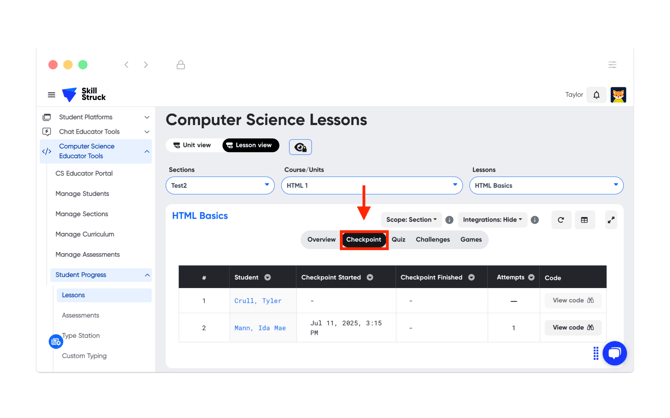
Task: Click the info icon next to Scope
Action: [449, 220]
